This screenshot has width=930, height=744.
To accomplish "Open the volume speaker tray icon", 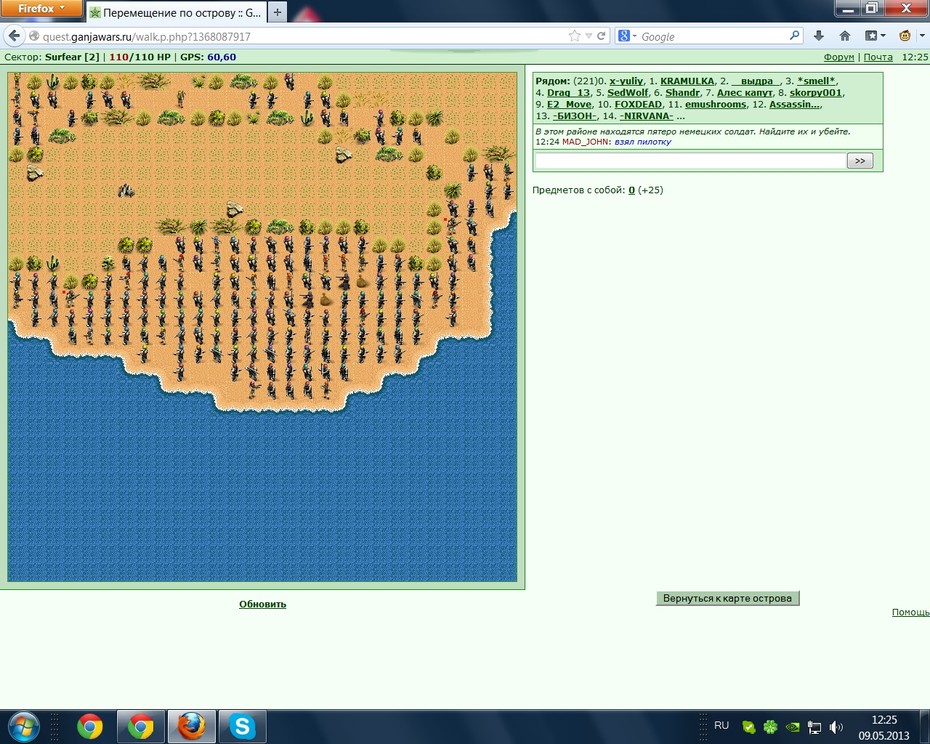I will click(836, 727).
